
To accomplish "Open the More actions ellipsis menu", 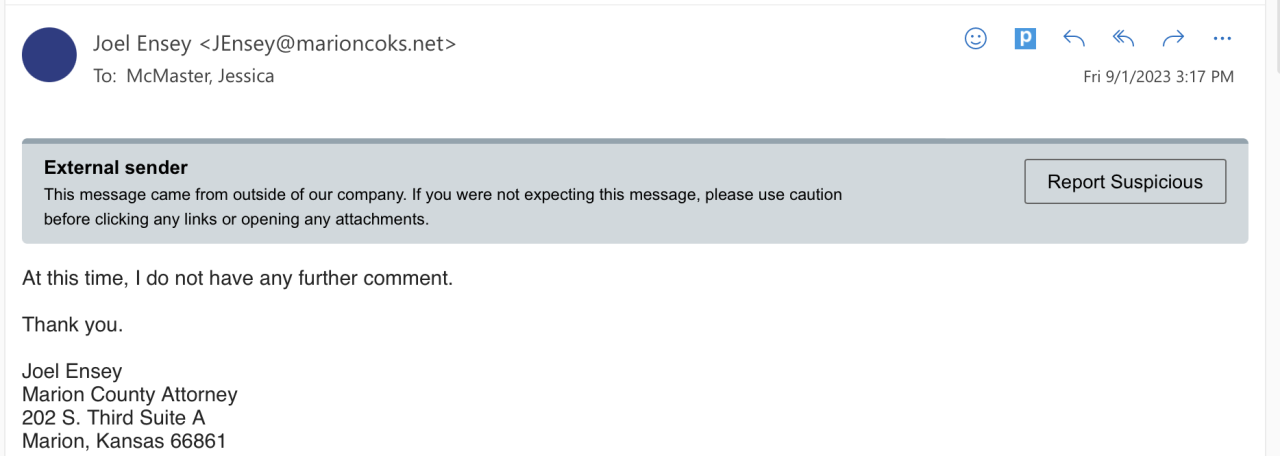I will [x=1221, y=39].
